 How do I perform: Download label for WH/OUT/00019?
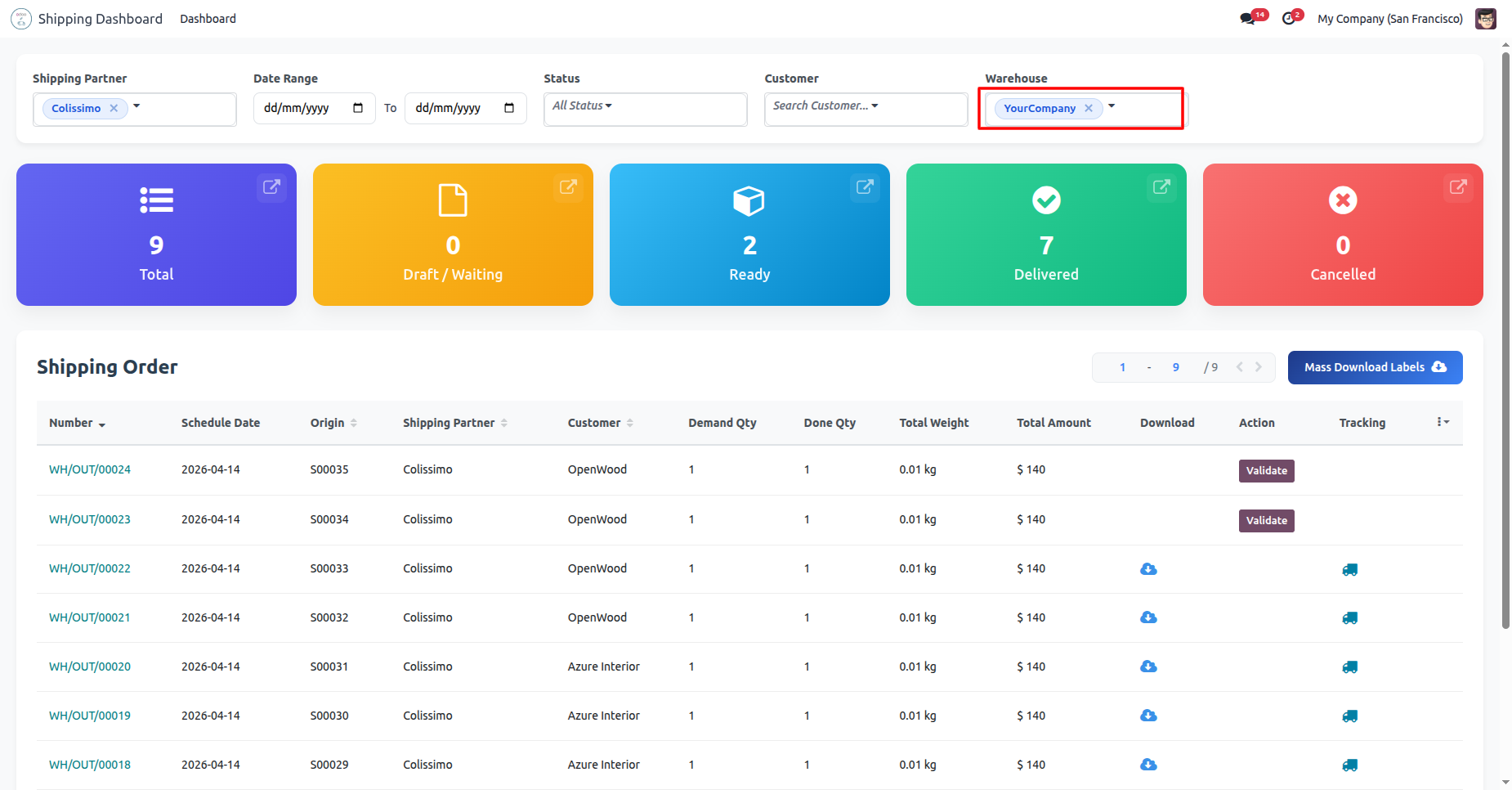click(1148, 716)
